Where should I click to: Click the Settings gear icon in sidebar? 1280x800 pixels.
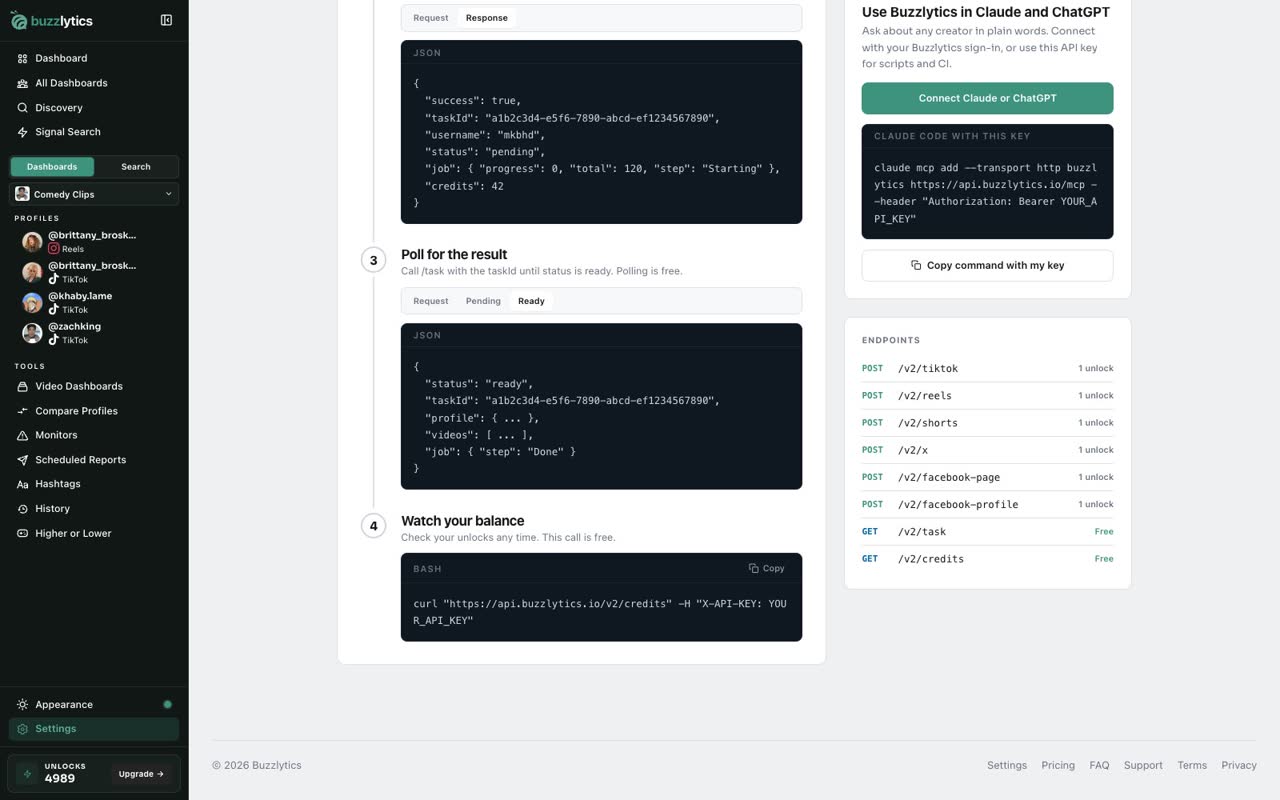pos(22,729)
